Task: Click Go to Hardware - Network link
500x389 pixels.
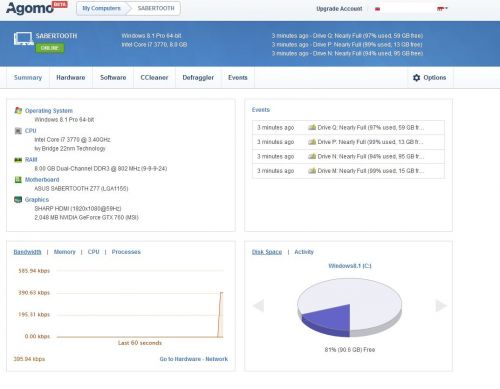Action: point(194,359)
